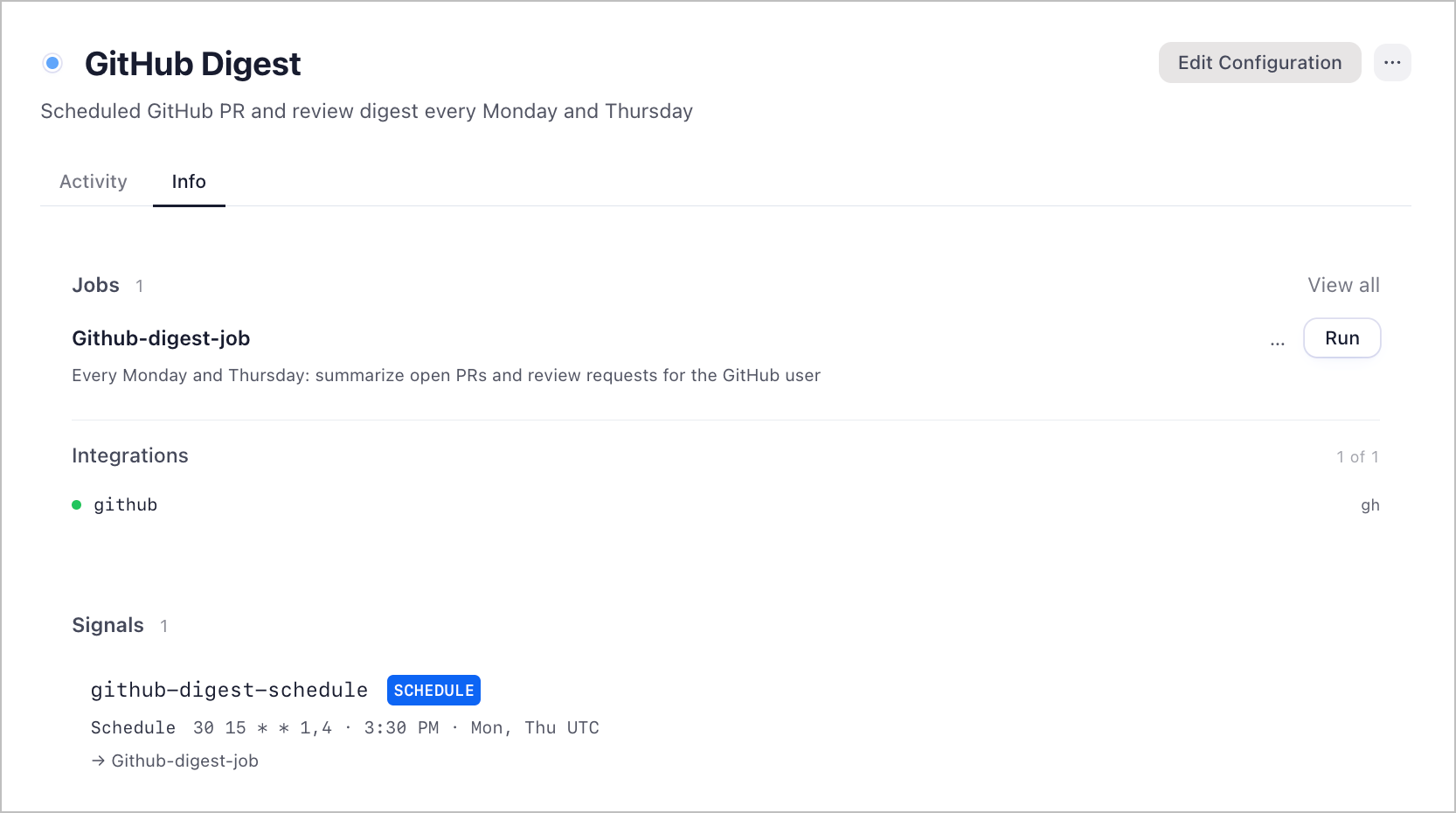Click the job description starting 'Every Monday and Thursday'
The image size is (1456, 813).
(x=446, y=375)
